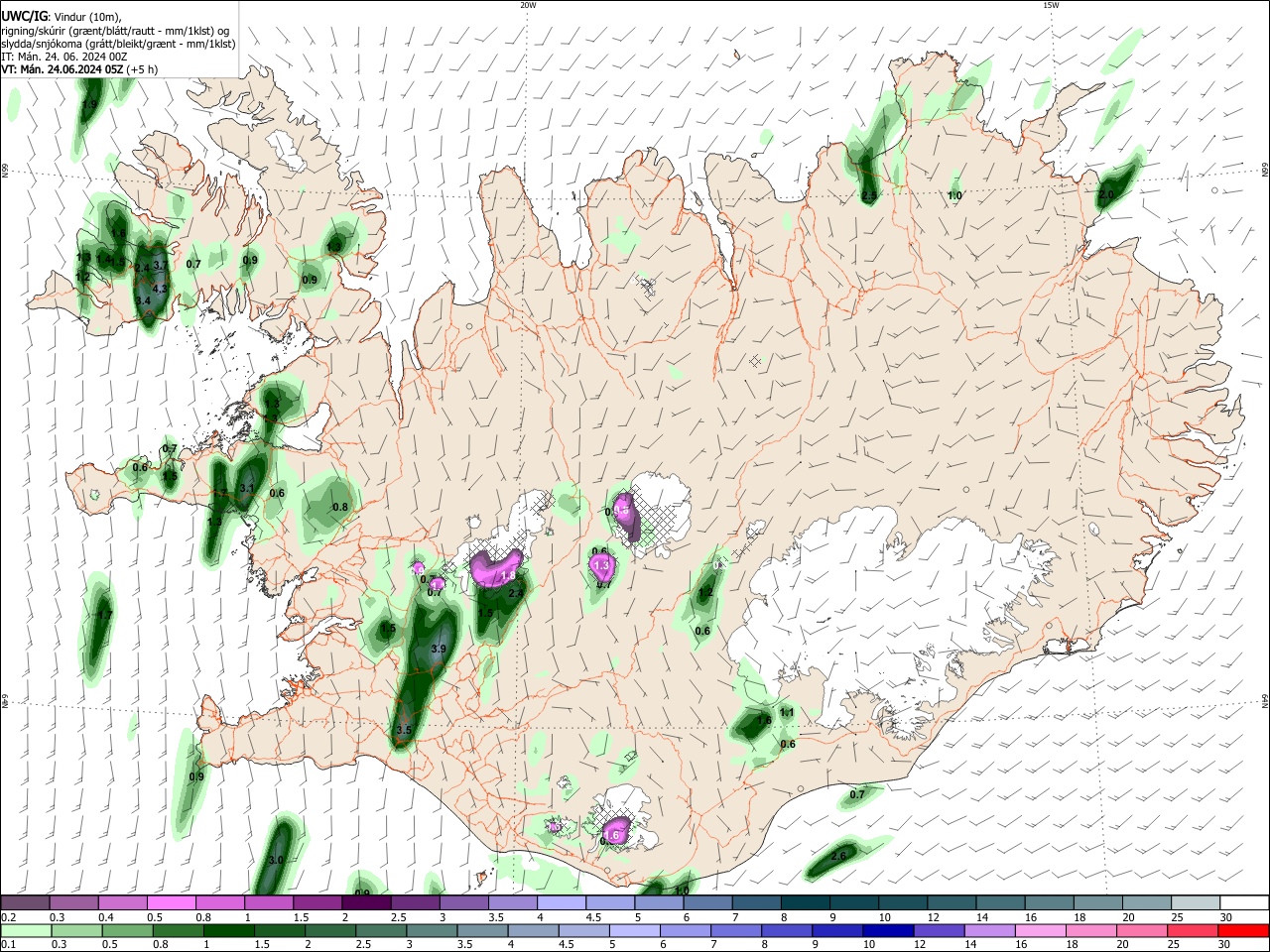Image resolution: width=1270 pixels, height=952 pixels.
Task: Click the 3.9 precipitation value on the map
Action: tap(439, 649)
